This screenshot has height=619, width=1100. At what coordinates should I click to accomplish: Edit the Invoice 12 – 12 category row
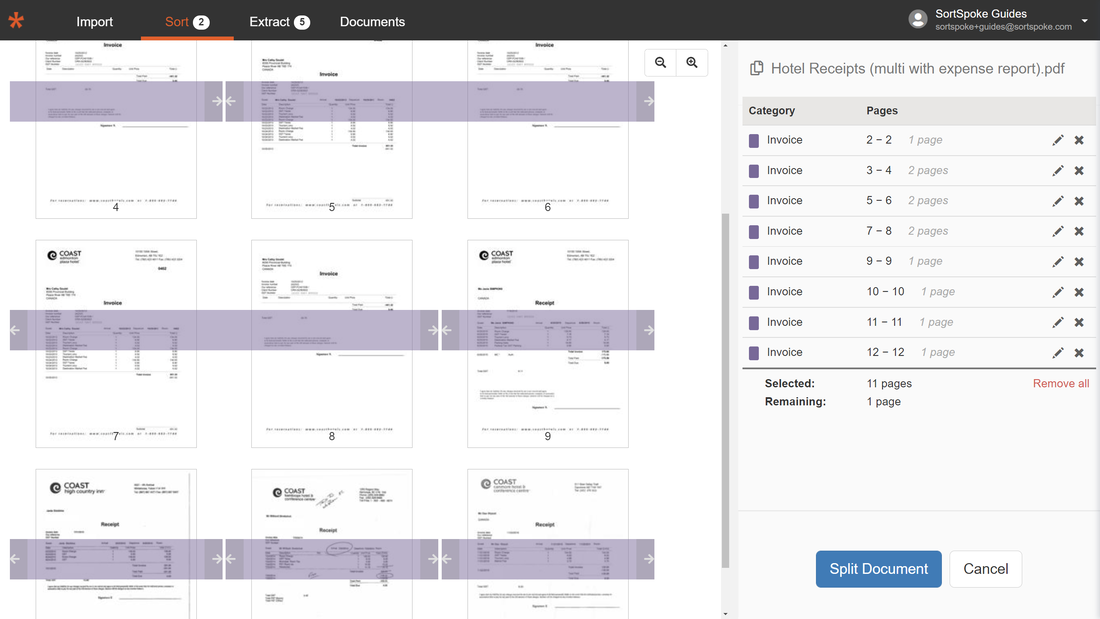tap(1057, 352)
